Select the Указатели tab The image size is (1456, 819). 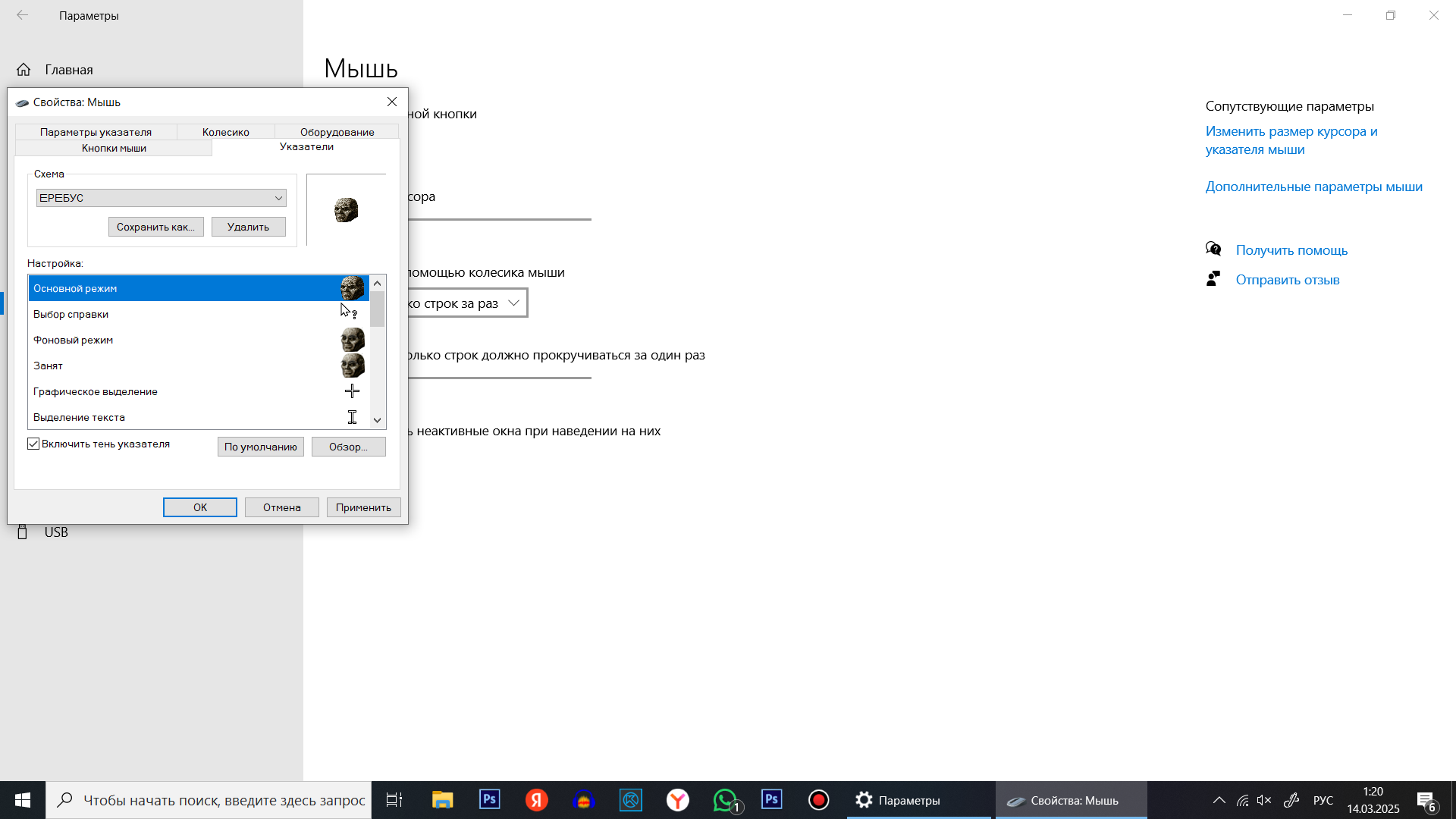[306, 147]
